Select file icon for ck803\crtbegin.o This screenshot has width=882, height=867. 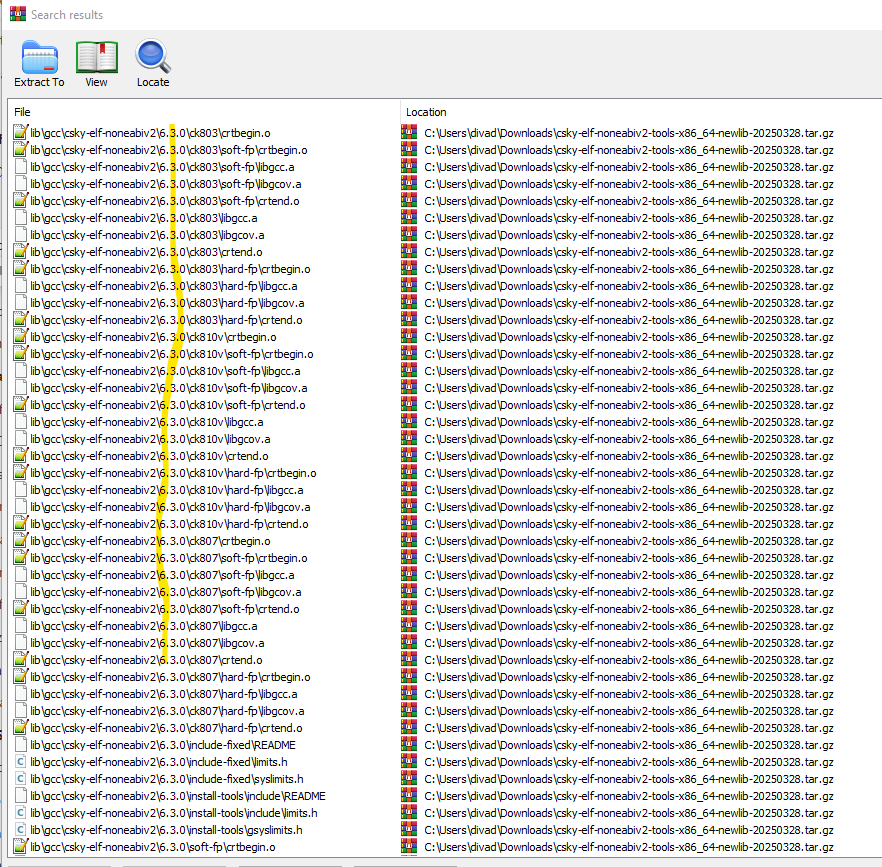tap(21, 132)
